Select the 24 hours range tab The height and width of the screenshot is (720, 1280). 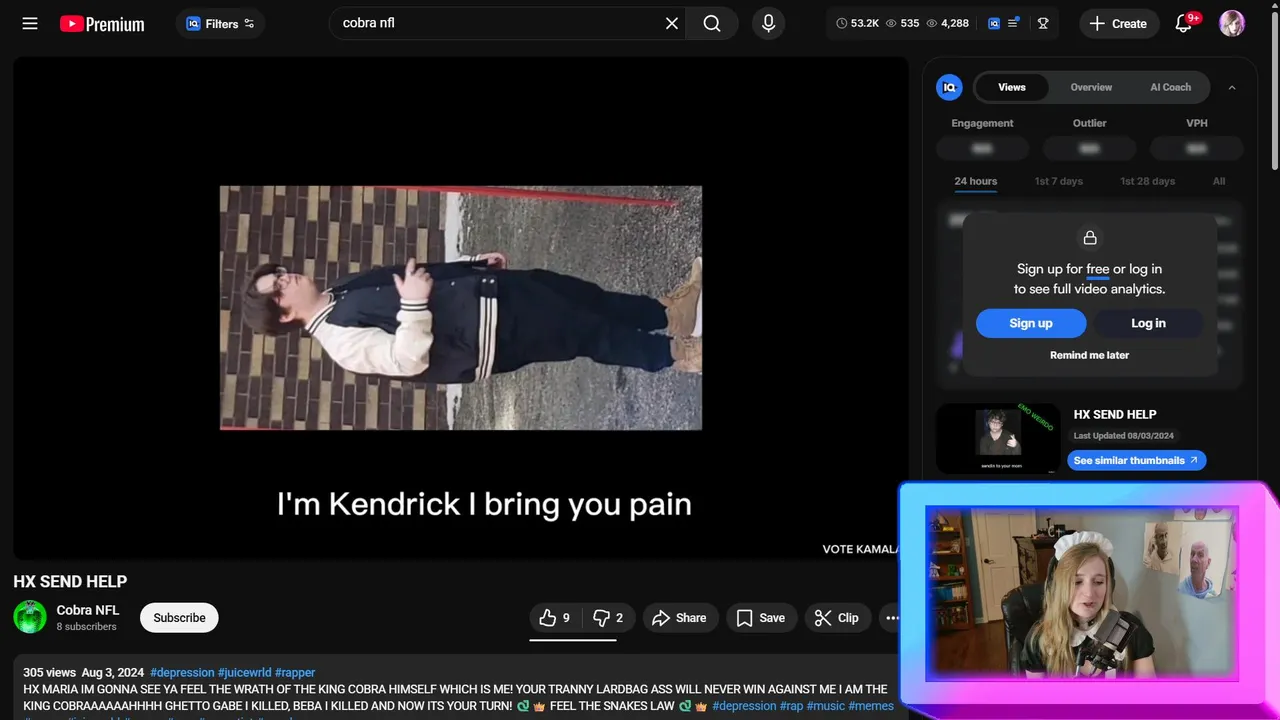pyautogui.click(x=975, y=182)
